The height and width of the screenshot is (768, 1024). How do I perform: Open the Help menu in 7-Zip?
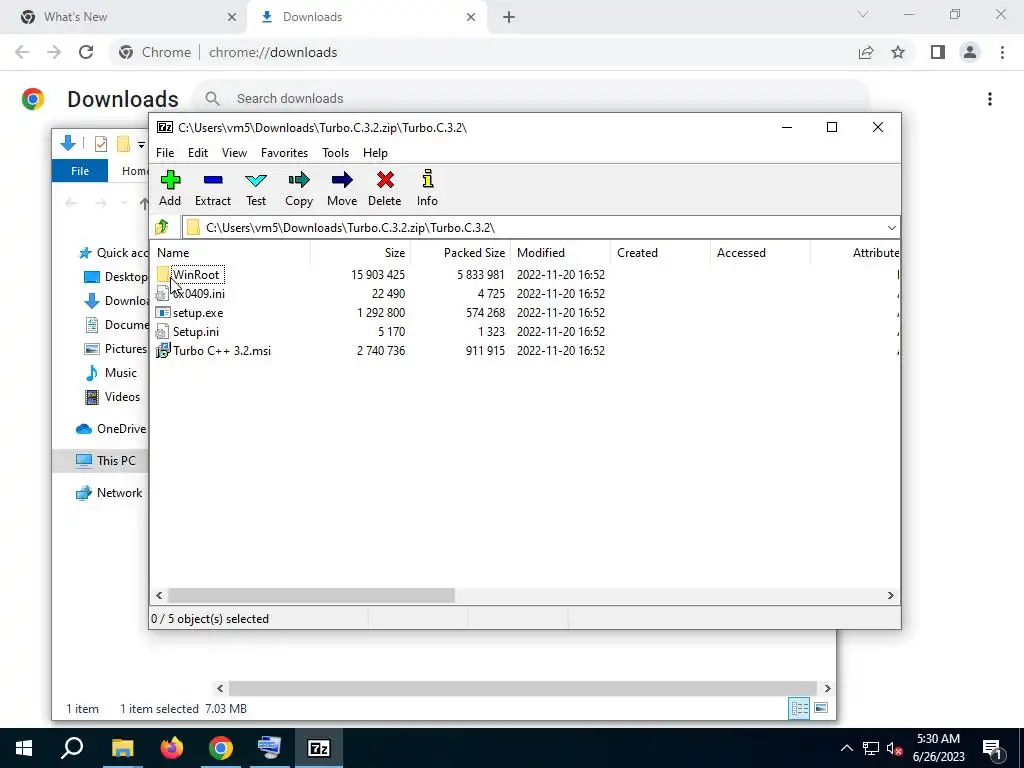375,153
